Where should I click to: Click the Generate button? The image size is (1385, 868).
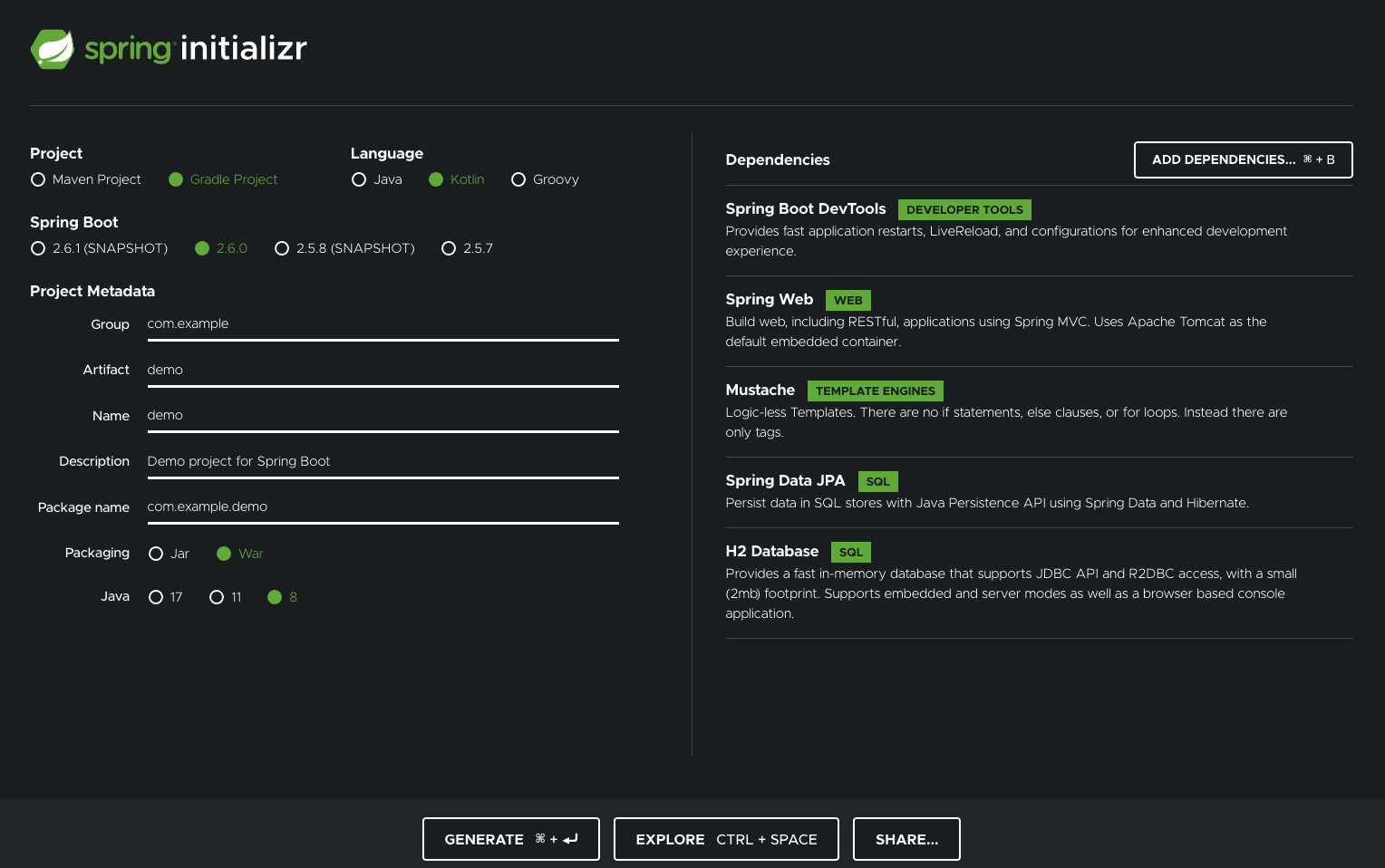coord(511,839)
